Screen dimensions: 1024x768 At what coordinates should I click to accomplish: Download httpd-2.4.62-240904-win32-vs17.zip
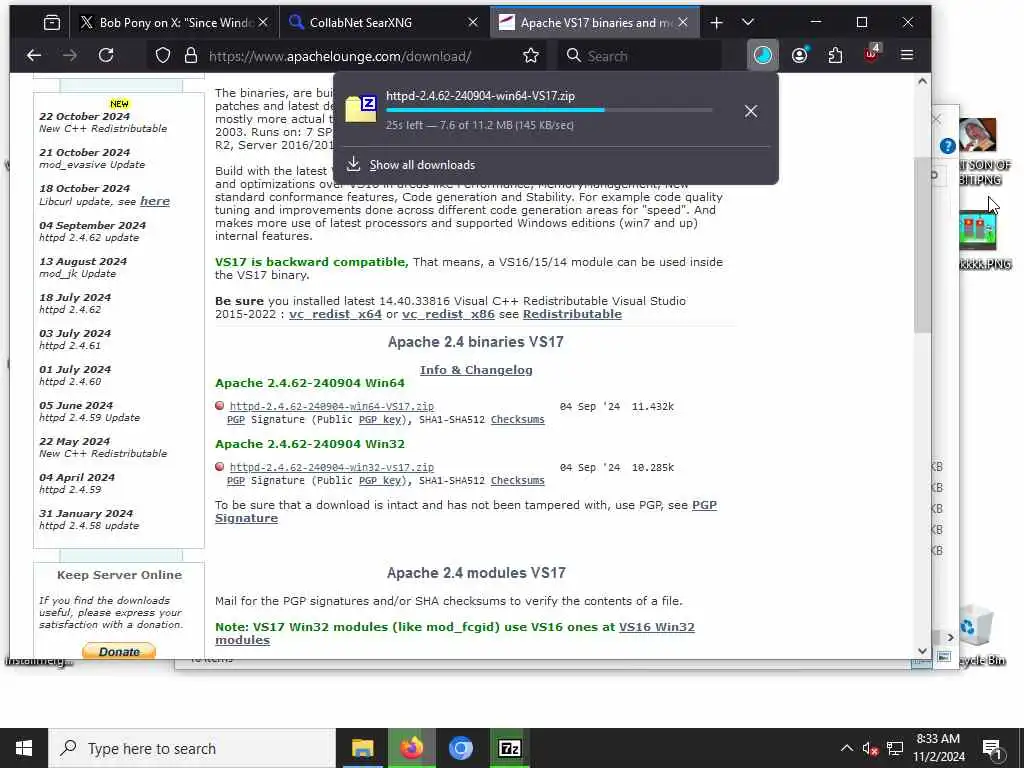click(x=332, y=468)
